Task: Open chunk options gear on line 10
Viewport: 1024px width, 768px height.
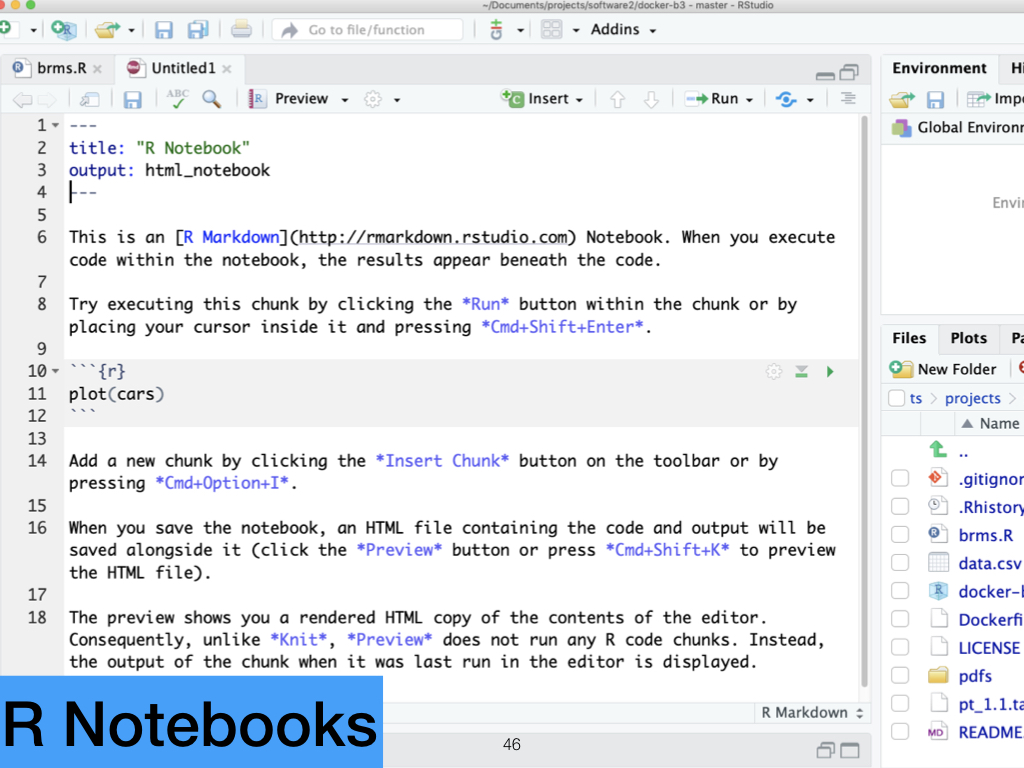Action: [x=774, y=372]
